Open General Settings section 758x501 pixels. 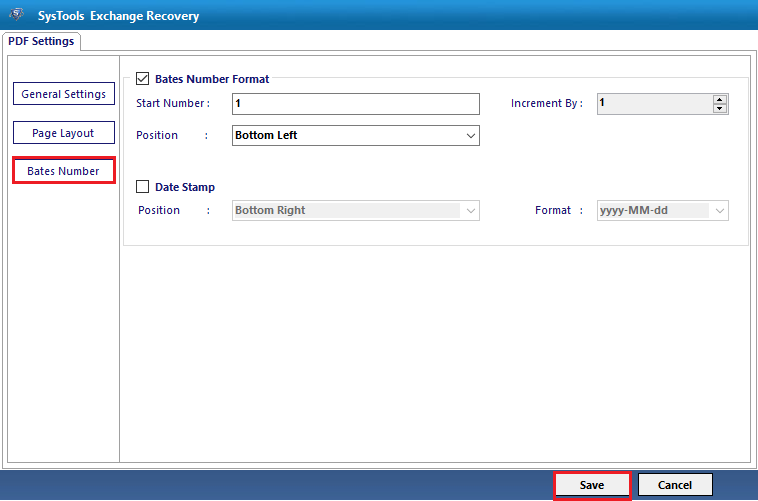(64, 94)
